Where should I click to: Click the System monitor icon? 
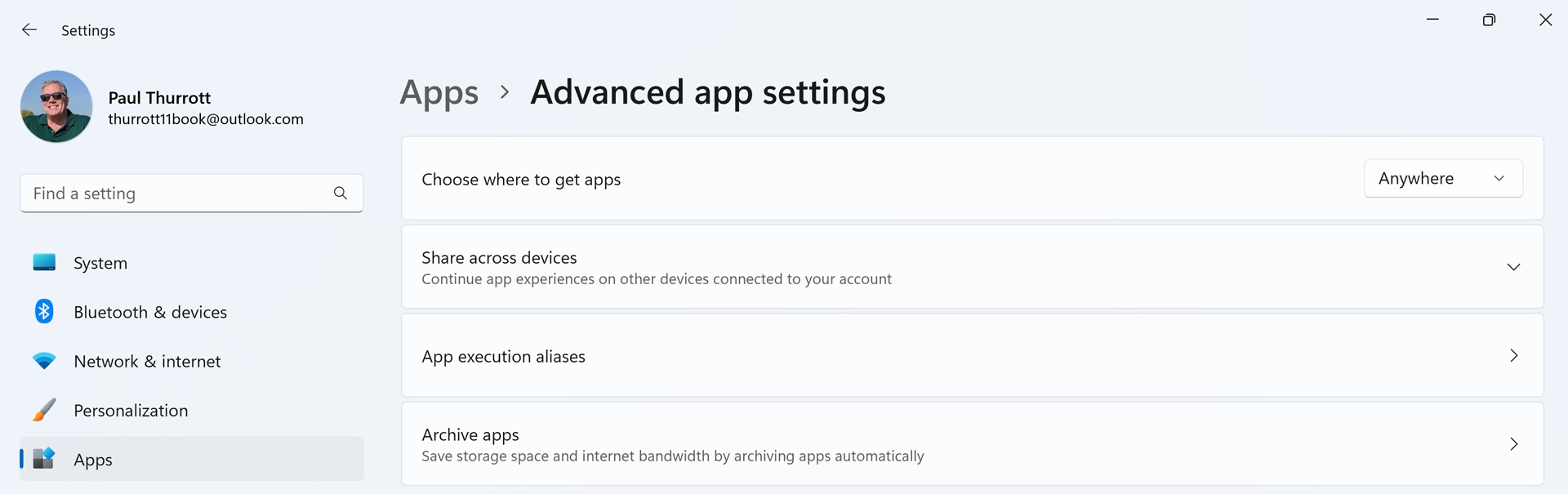pos(44,263)
